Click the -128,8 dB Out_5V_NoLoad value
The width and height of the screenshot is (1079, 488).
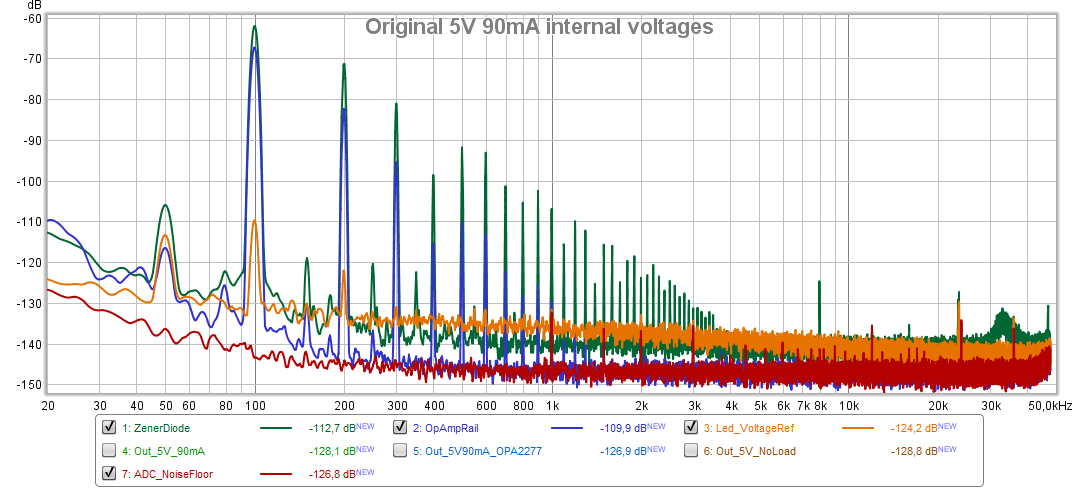pos(914,451)
